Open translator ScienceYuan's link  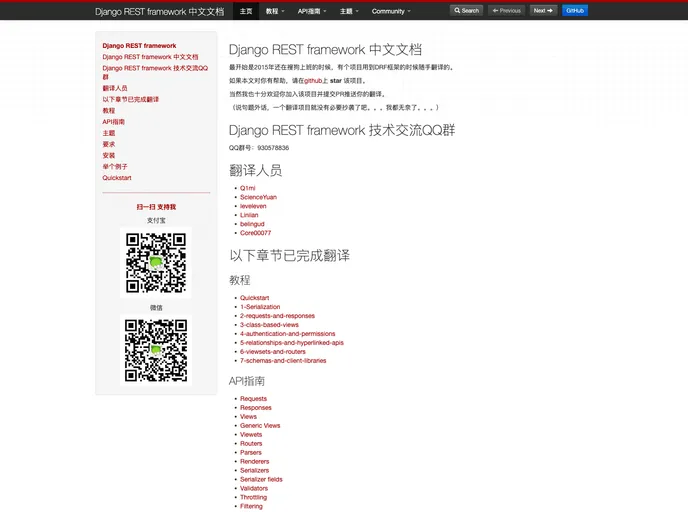pos(258,197)
